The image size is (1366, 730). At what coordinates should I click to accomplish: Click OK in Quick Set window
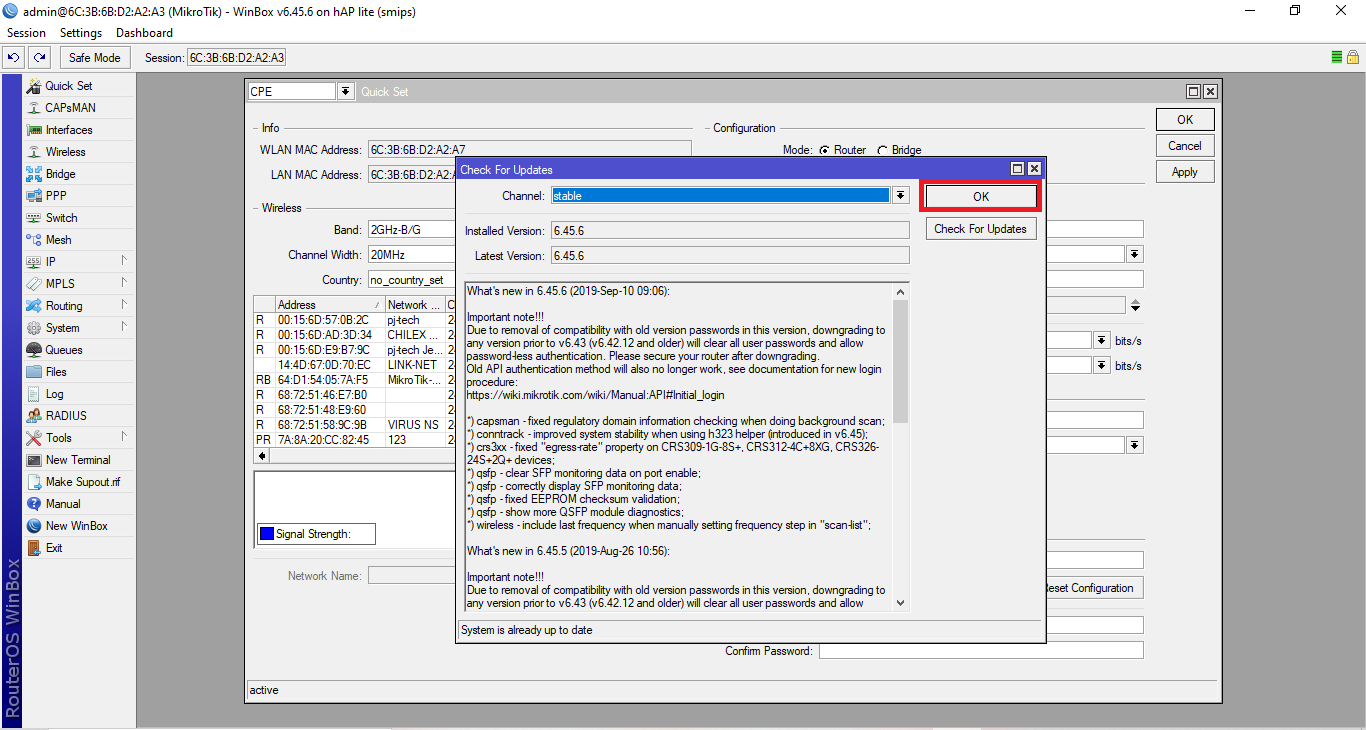1185,120
